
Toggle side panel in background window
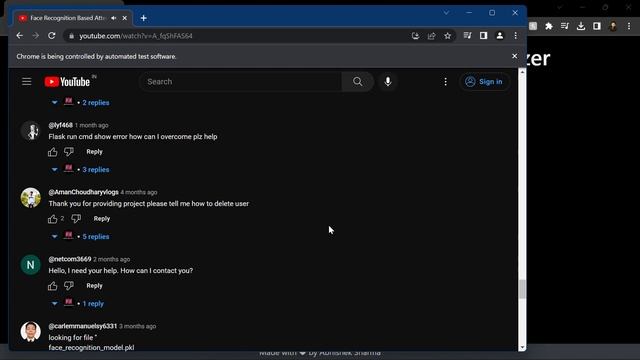597,26
